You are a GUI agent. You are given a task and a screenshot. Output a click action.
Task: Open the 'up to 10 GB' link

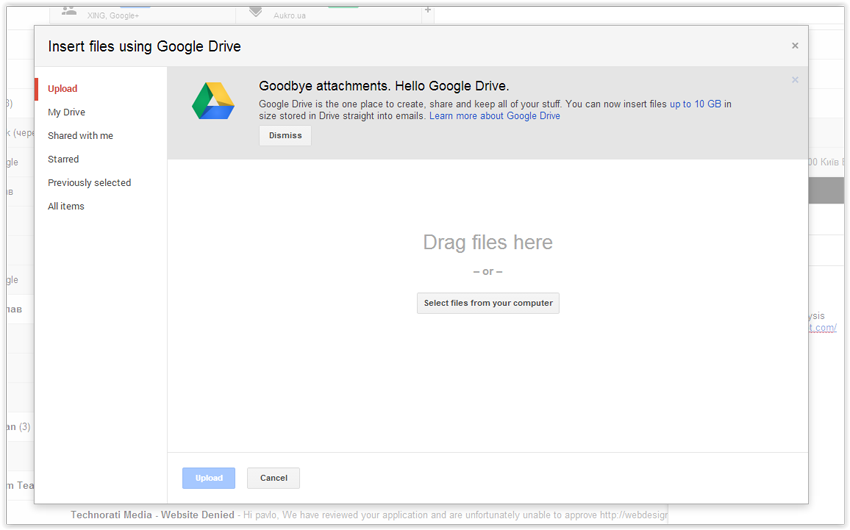coord(696,104)
